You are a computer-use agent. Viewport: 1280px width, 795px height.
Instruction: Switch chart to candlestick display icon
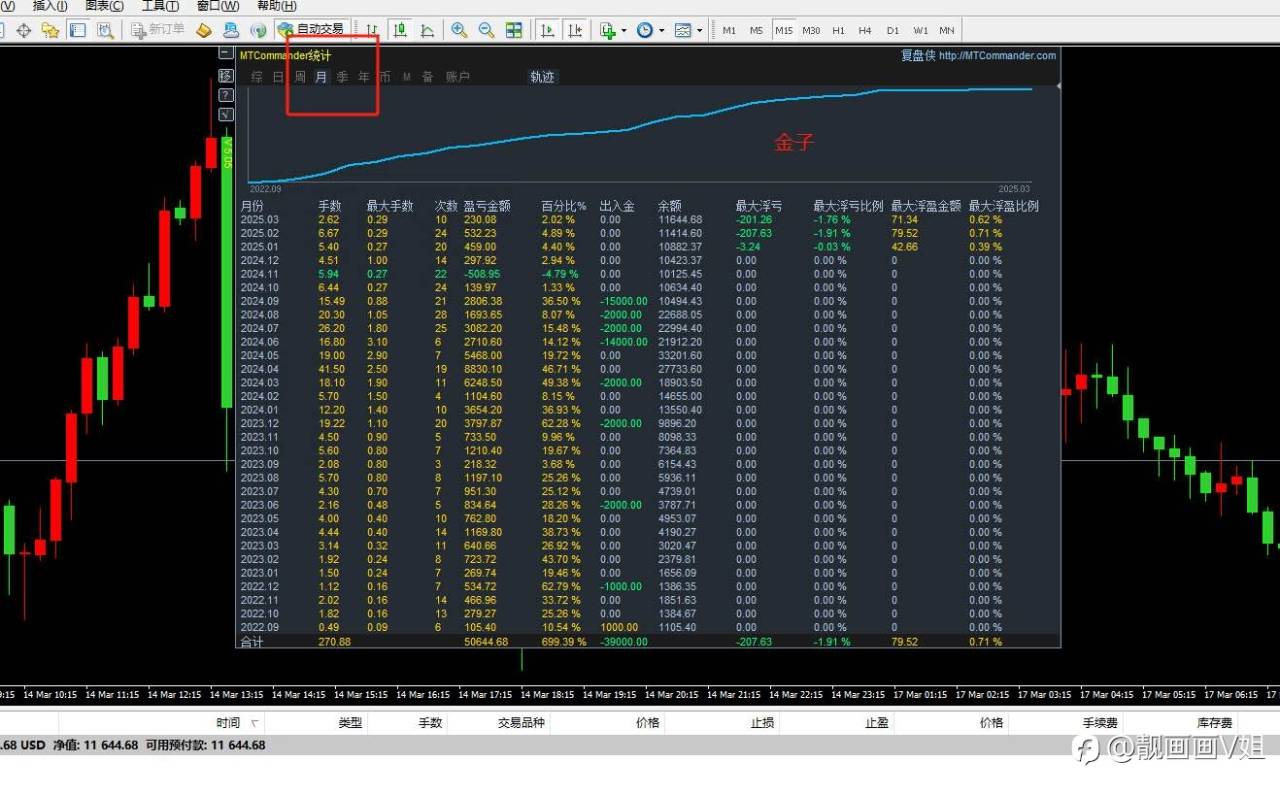(x=400, y=30)
